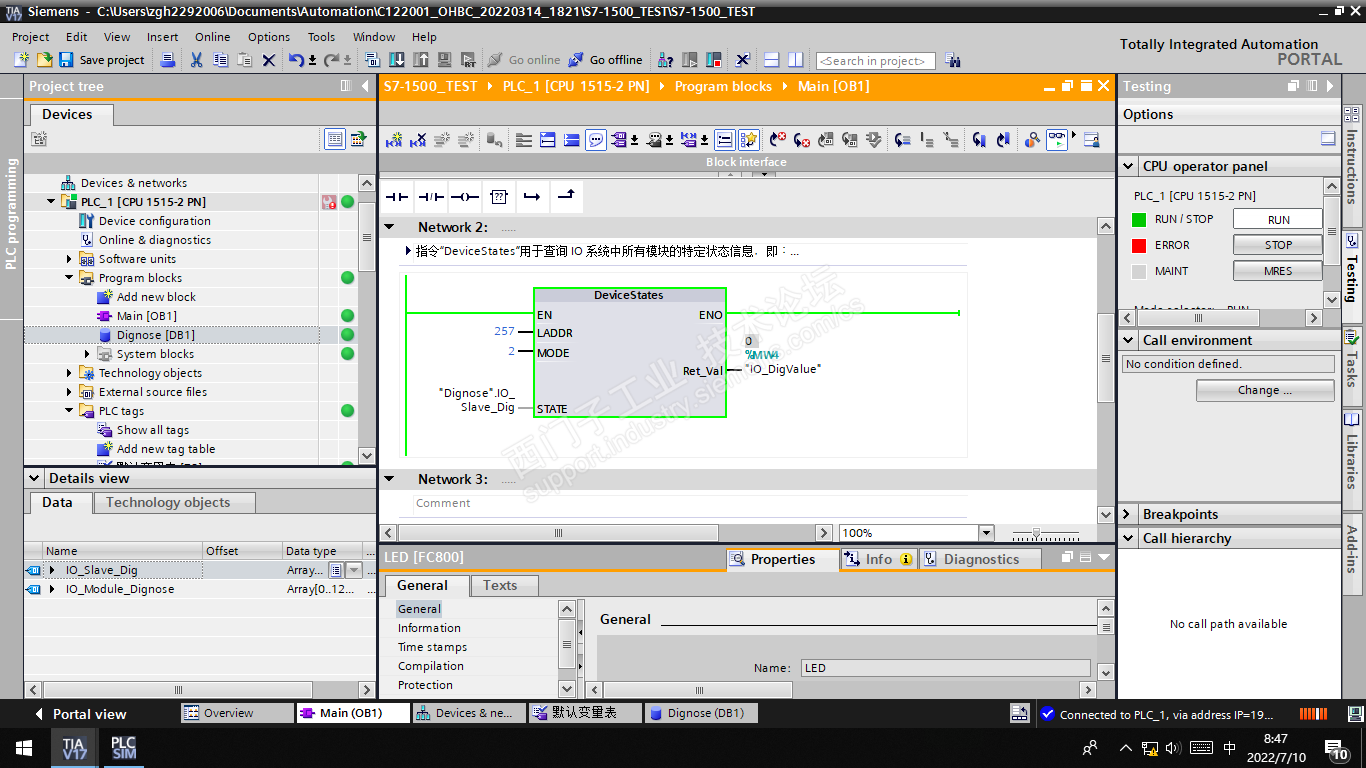Open the Diagnostics tab
The width and height of the screenshot is (1366, 768).
[981, 559]
